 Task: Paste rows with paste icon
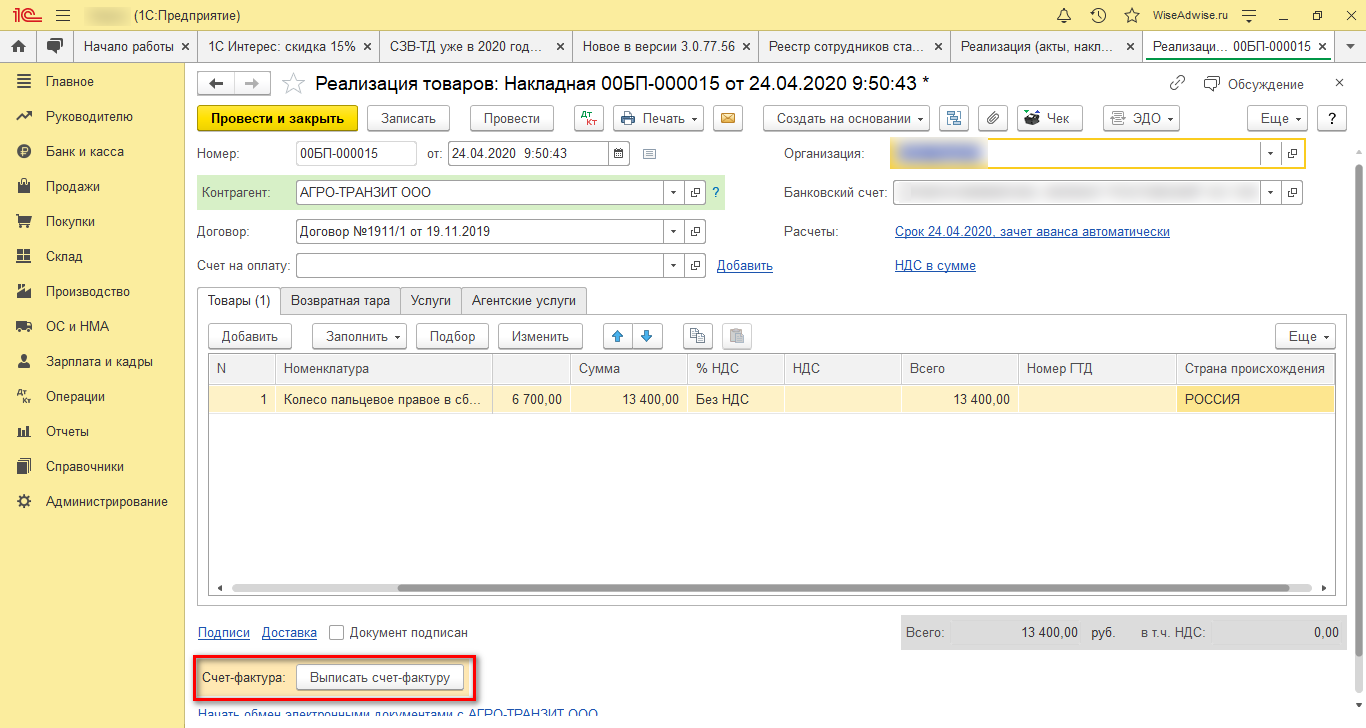(x=736, y=336)
